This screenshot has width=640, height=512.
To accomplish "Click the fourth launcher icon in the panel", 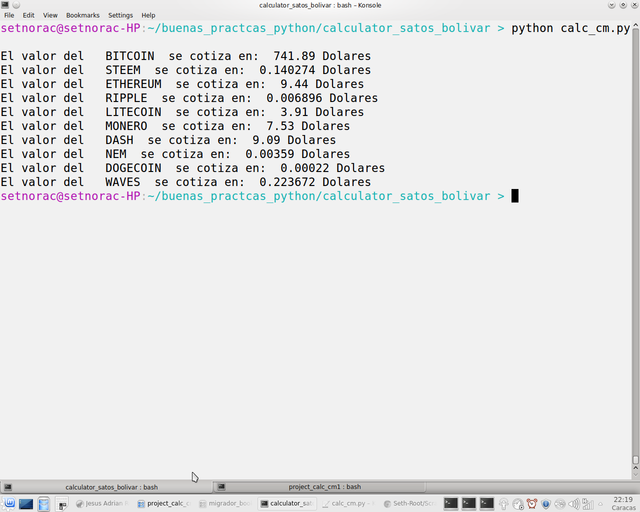I will click(62, 504).
